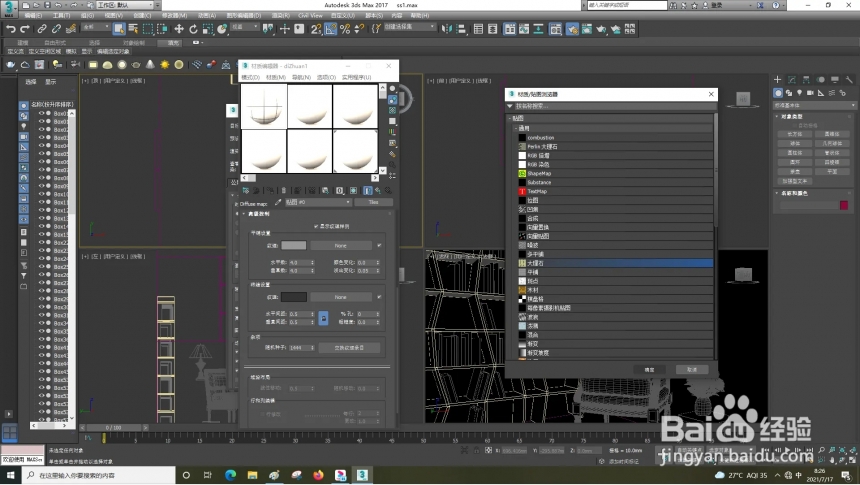The width and height of the screenshot is (860, 485).
Task: Open selection filter dropdown labeled 全部
Action: coord(97,27)
